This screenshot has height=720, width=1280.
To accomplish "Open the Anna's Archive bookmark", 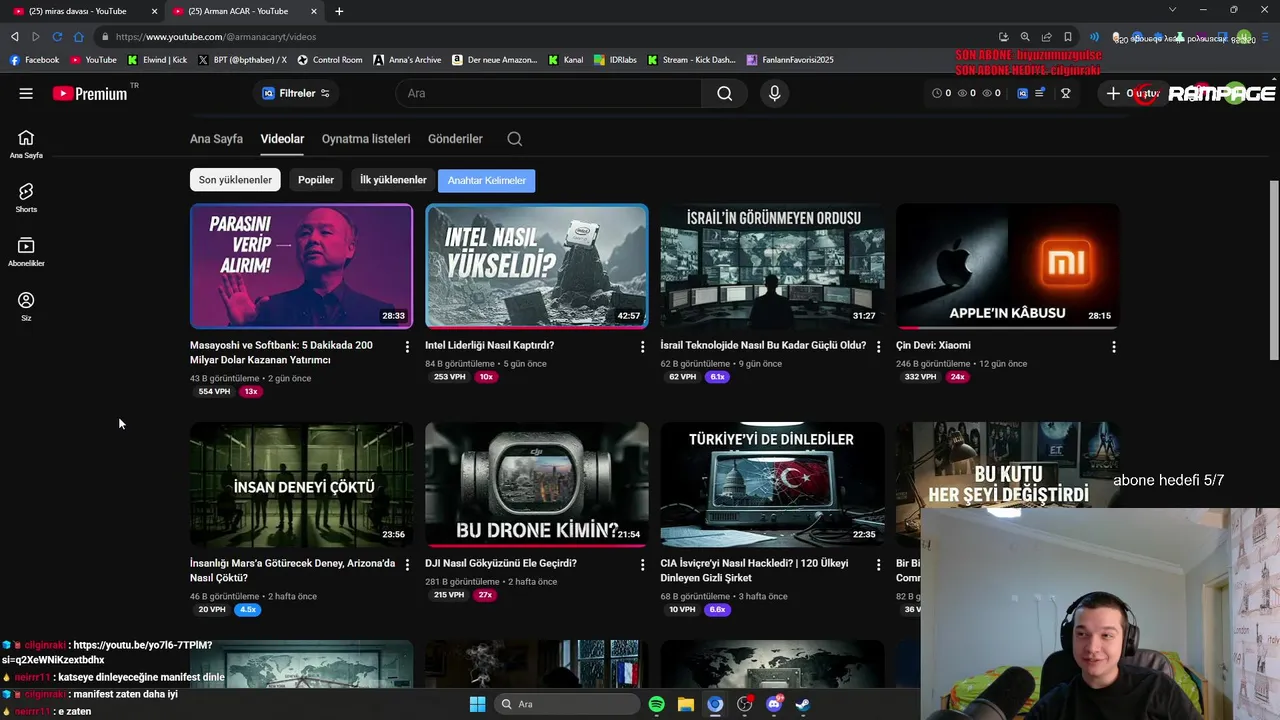I will click(x=407, y=60).
